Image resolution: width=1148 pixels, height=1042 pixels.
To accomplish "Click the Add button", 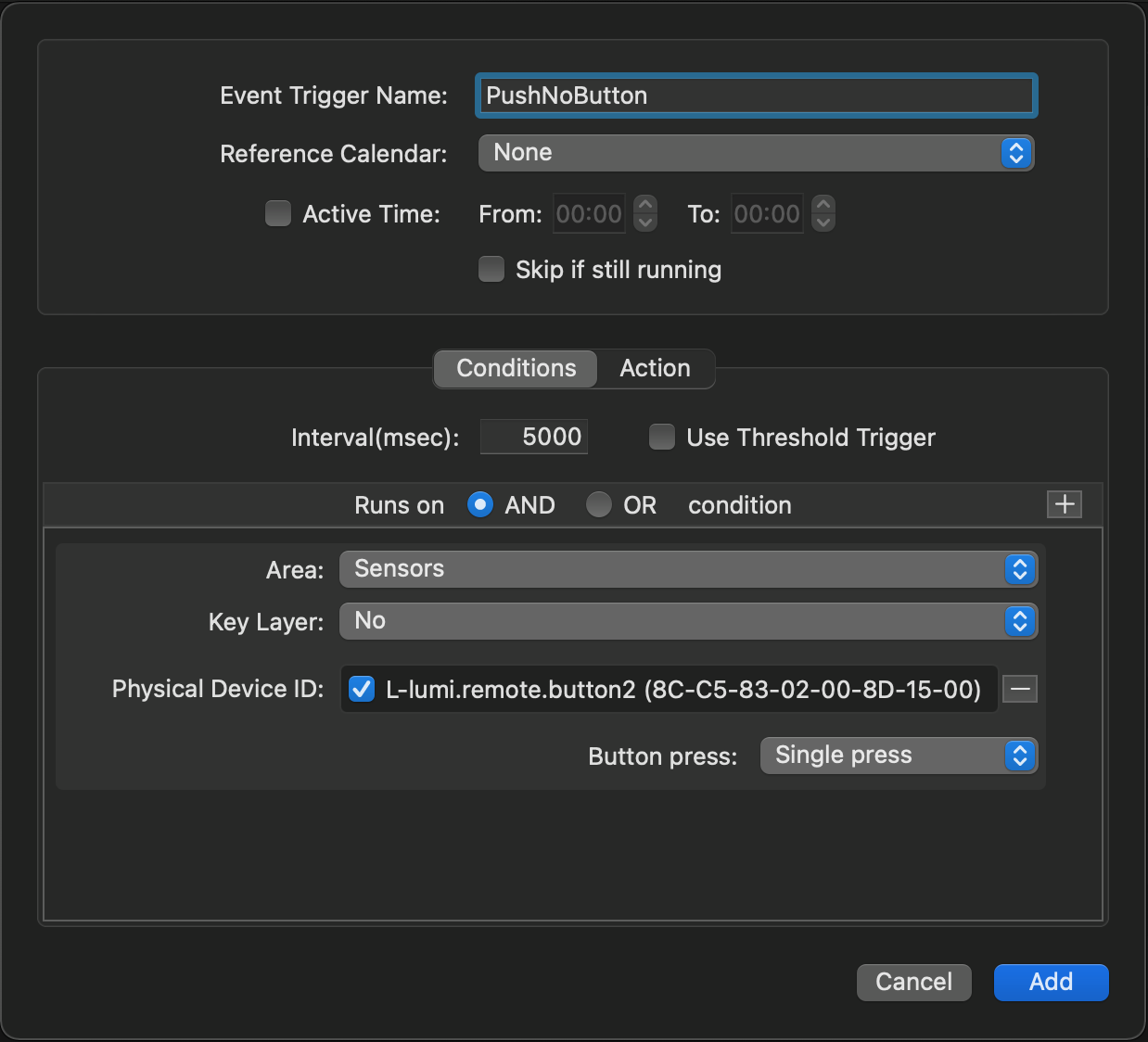I will pos(1050,982).
